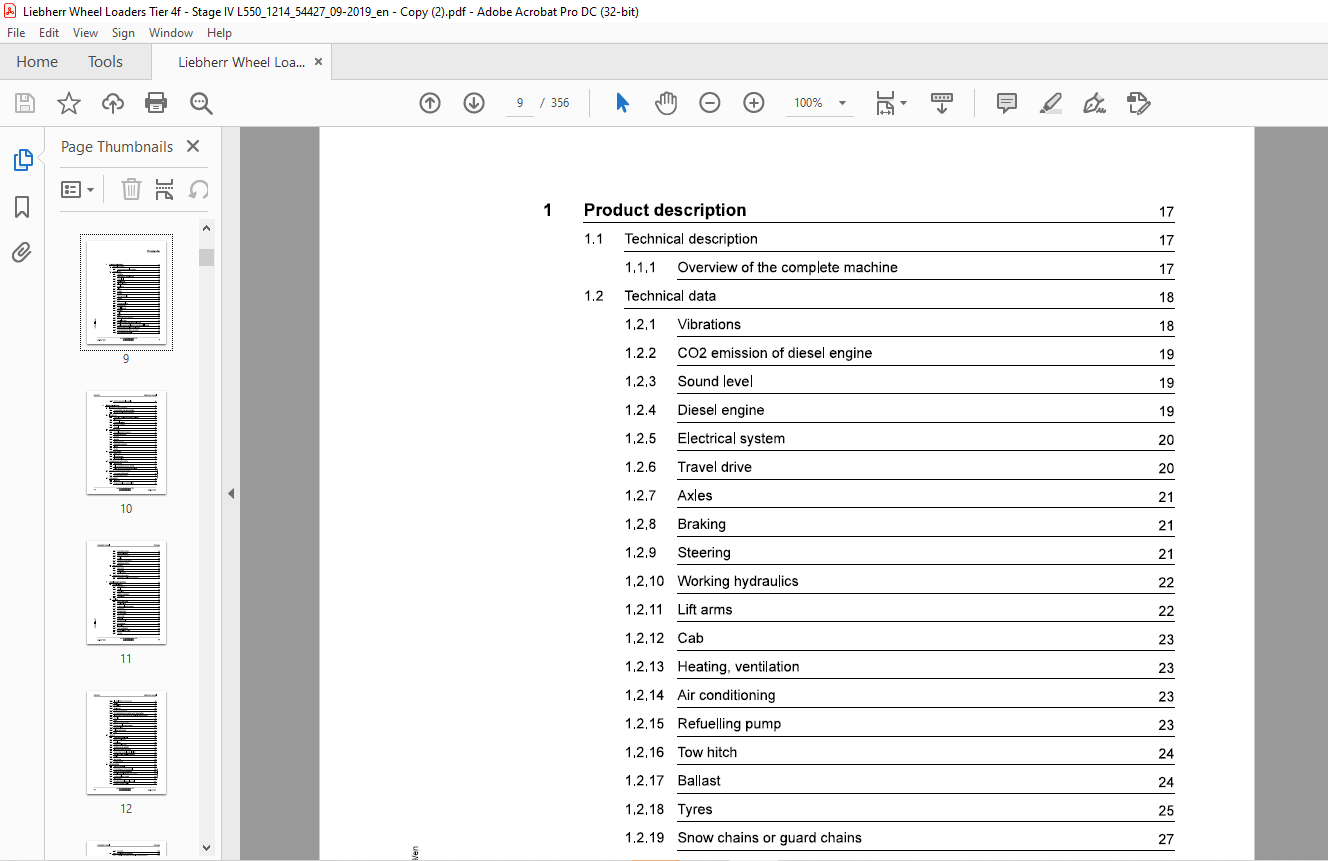Switch to the Home tab
This screenshot has width=1328, height=861.
coord(37,62)
